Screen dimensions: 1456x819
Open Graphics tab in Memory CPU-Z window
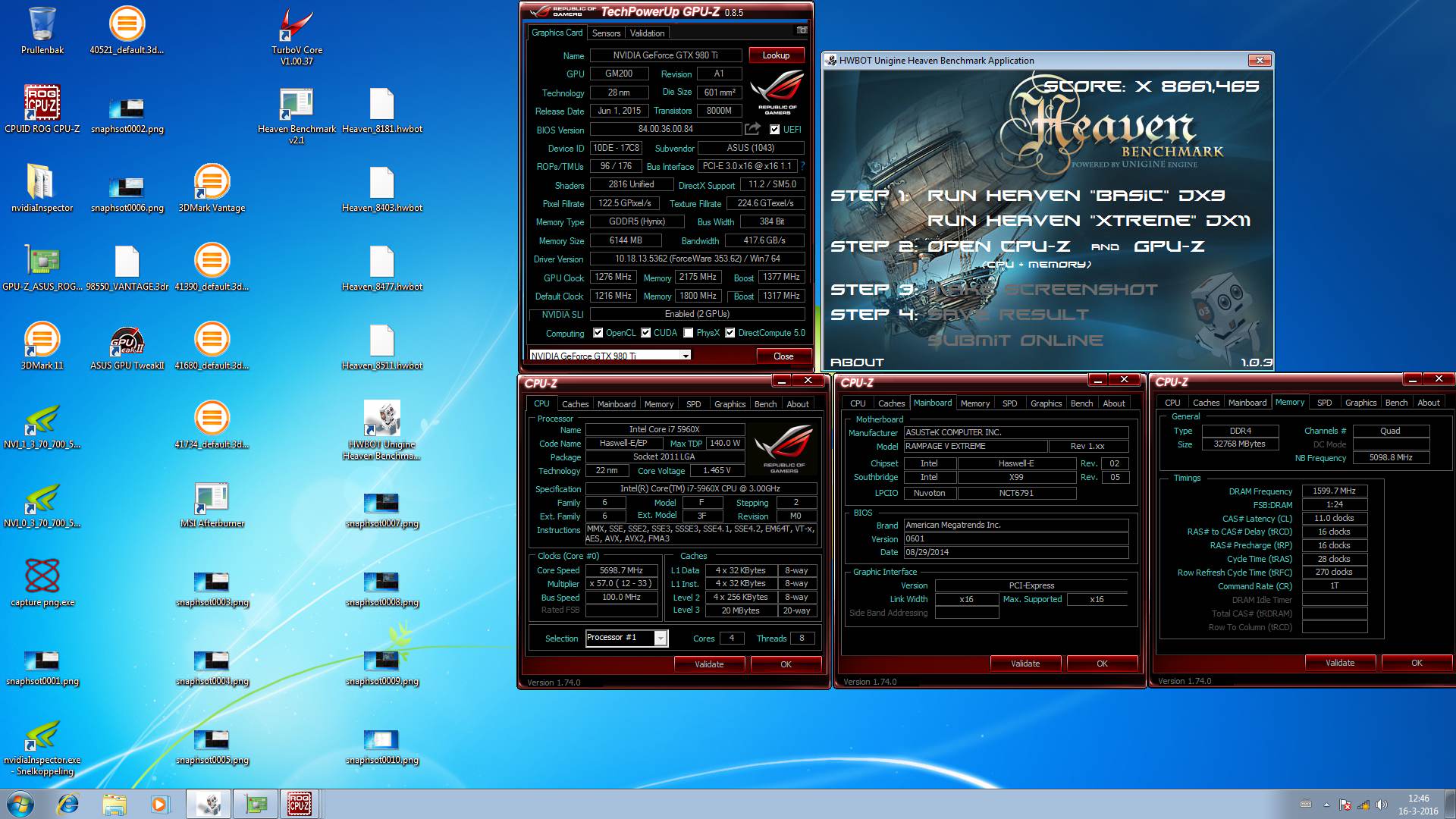pos(1360,403)
